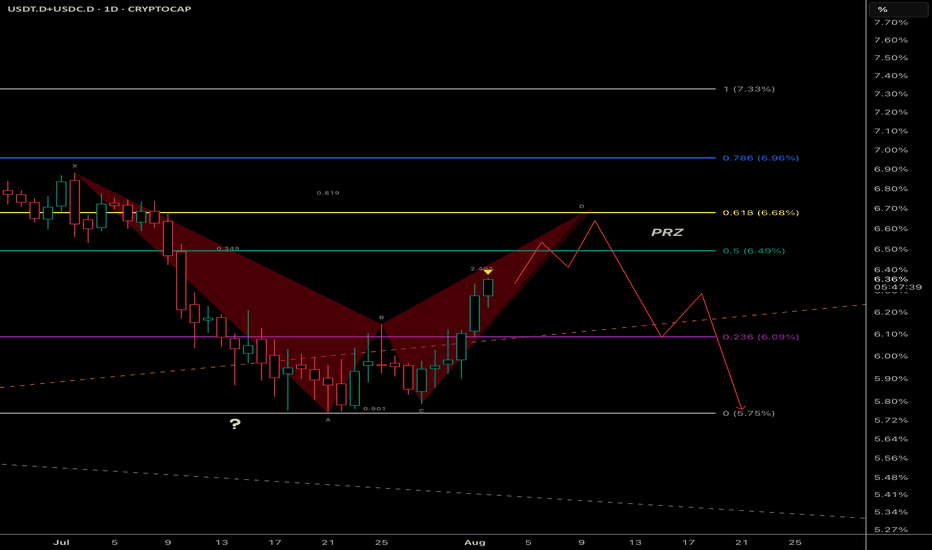Click the 0 (5.75%) Fibonacci level label

tap(749, 413)
